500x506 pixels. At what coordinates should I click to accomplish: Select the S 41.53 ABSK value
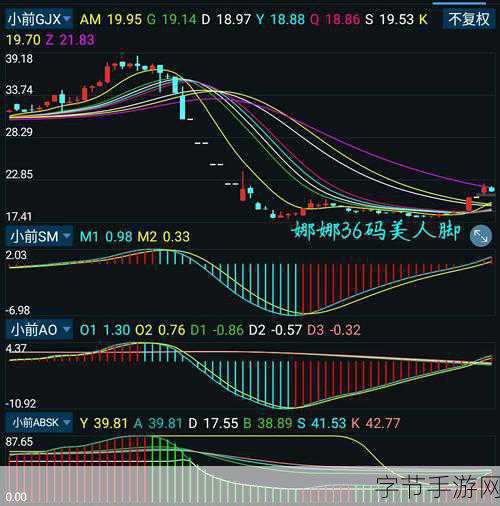pyautogui.click(x=322, y=423)
